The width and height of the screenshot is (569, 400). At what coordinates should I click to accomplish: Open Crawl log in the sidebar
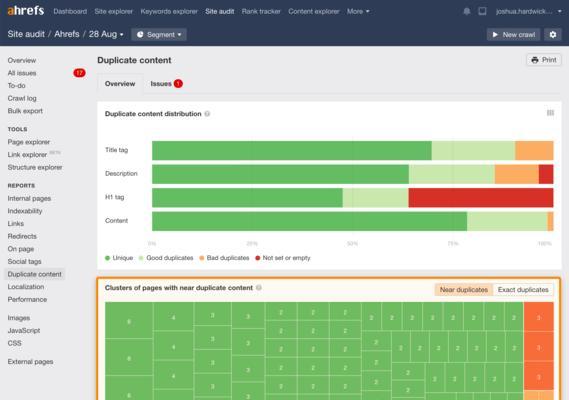tap(22, 98)
